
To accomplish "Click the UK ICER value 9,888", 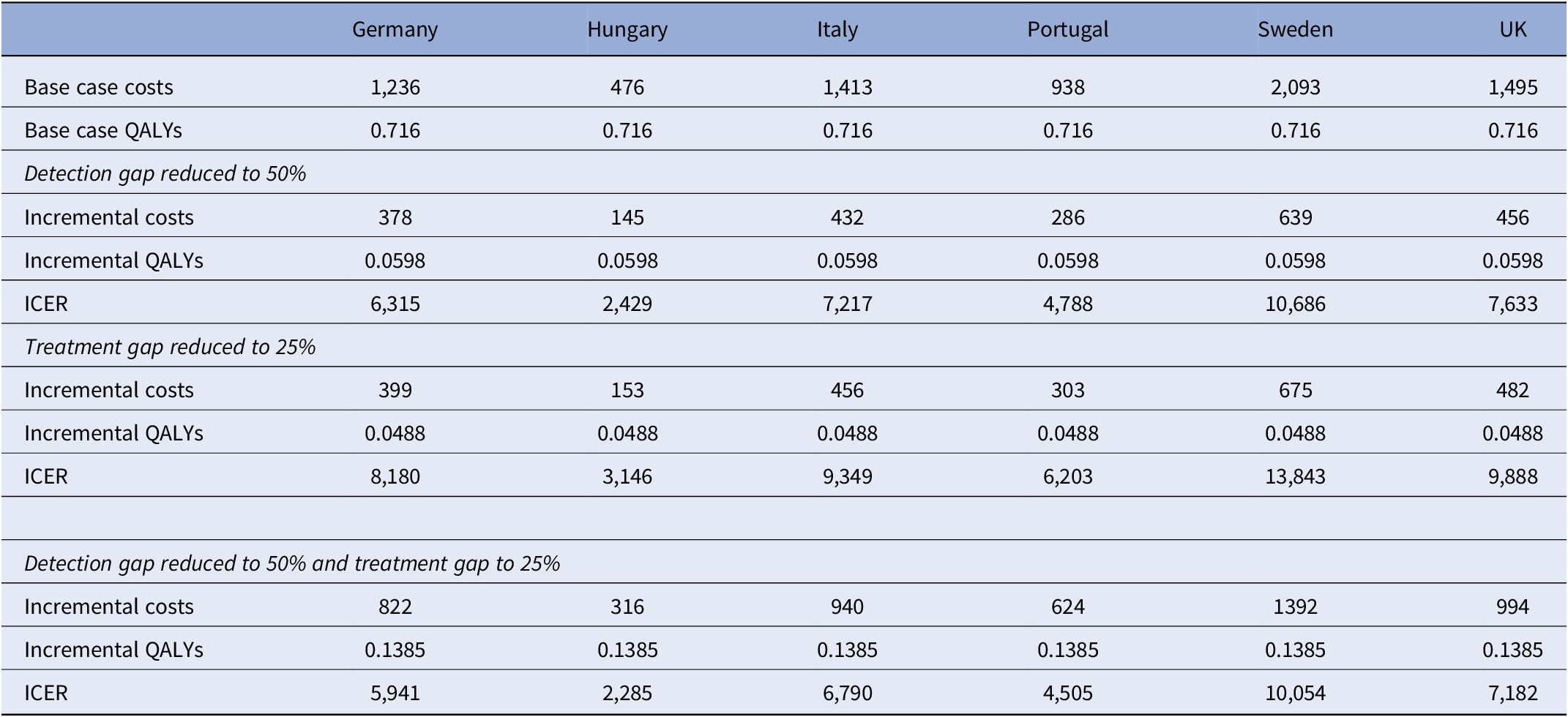I will click(1512, 476).
